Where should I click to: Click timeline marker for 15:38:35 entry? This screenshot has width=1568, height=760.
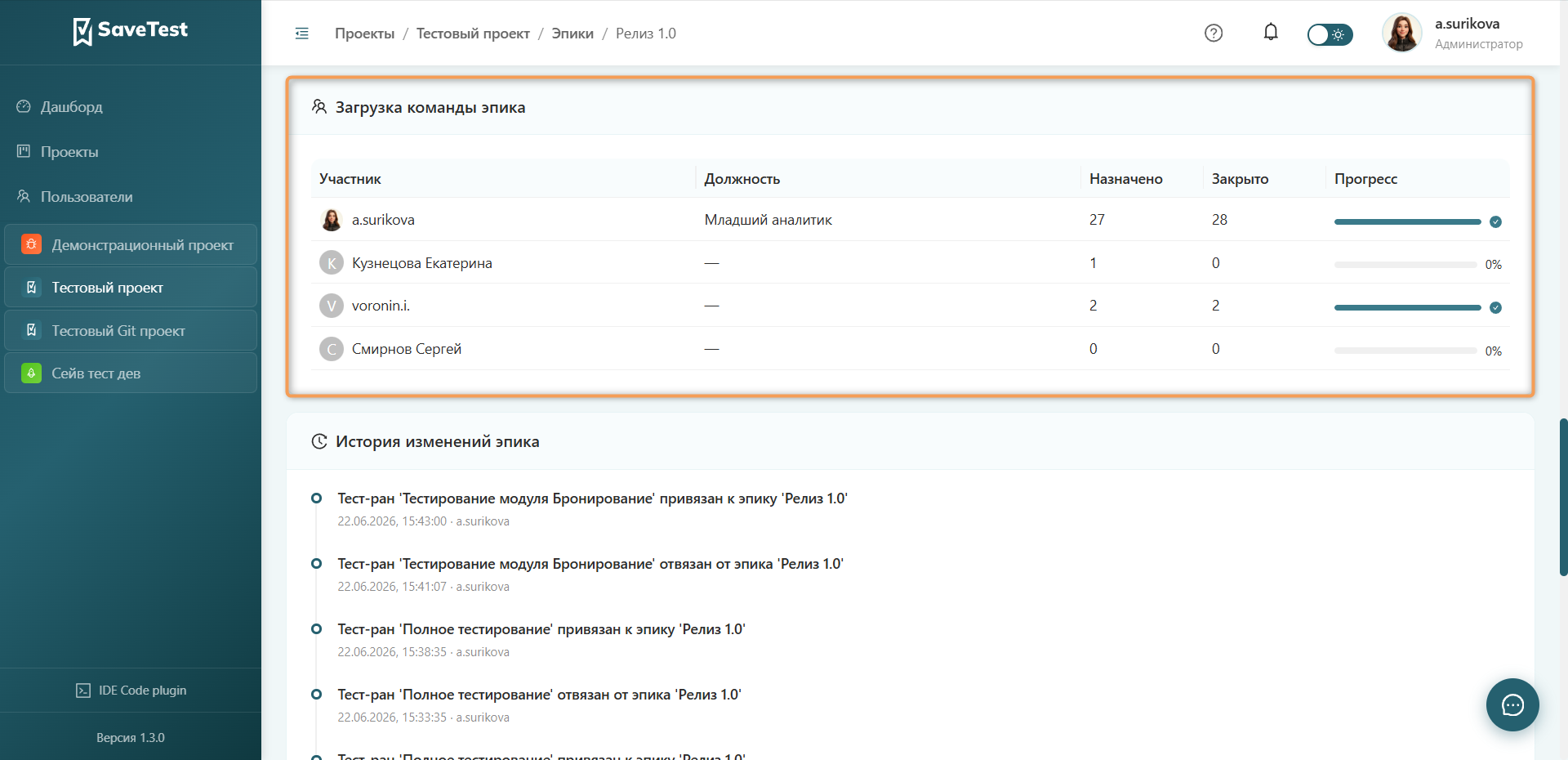click(316, 628)
